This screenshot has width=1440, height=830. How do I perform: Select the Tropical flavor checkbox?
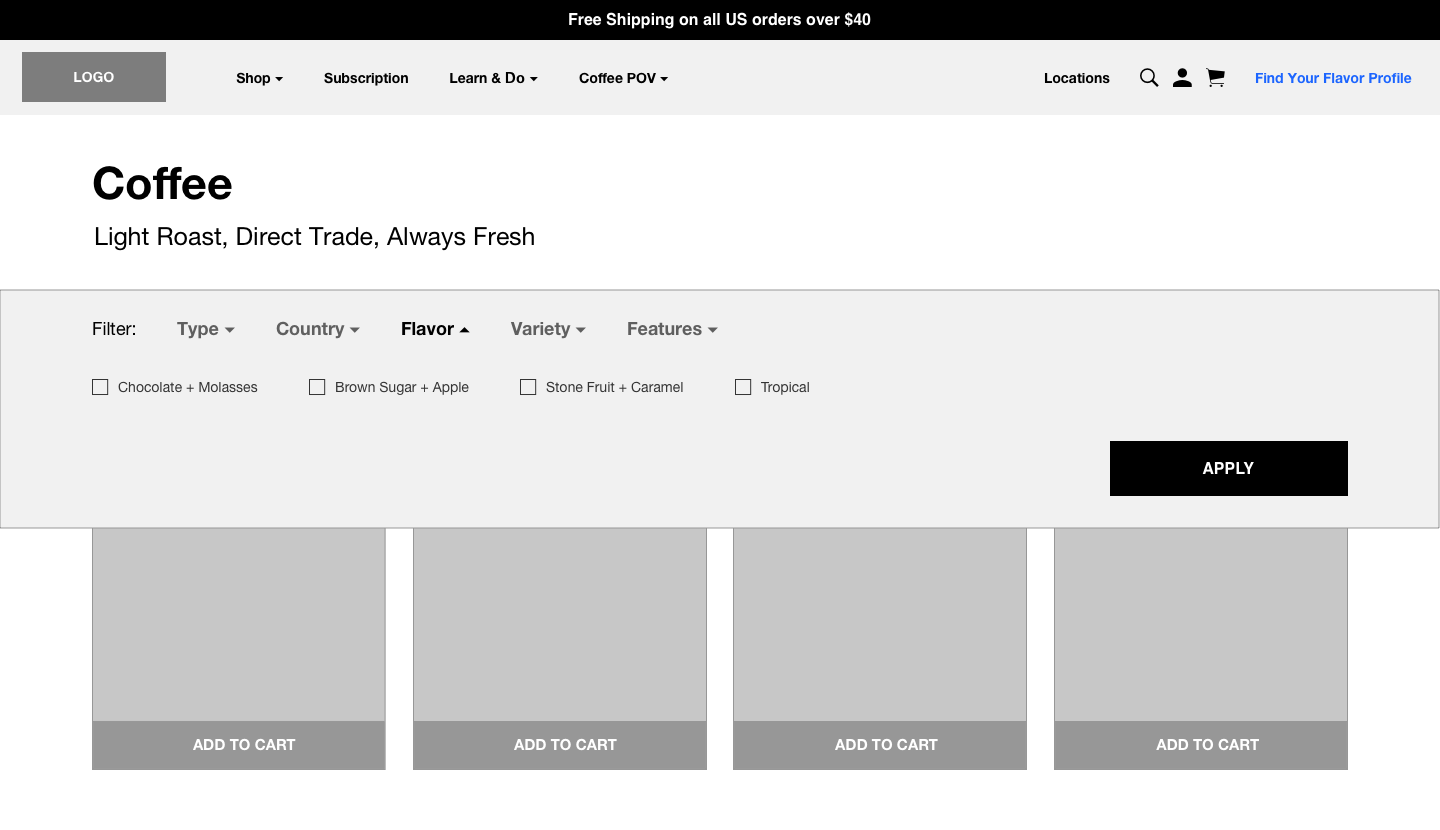(743, 387)
